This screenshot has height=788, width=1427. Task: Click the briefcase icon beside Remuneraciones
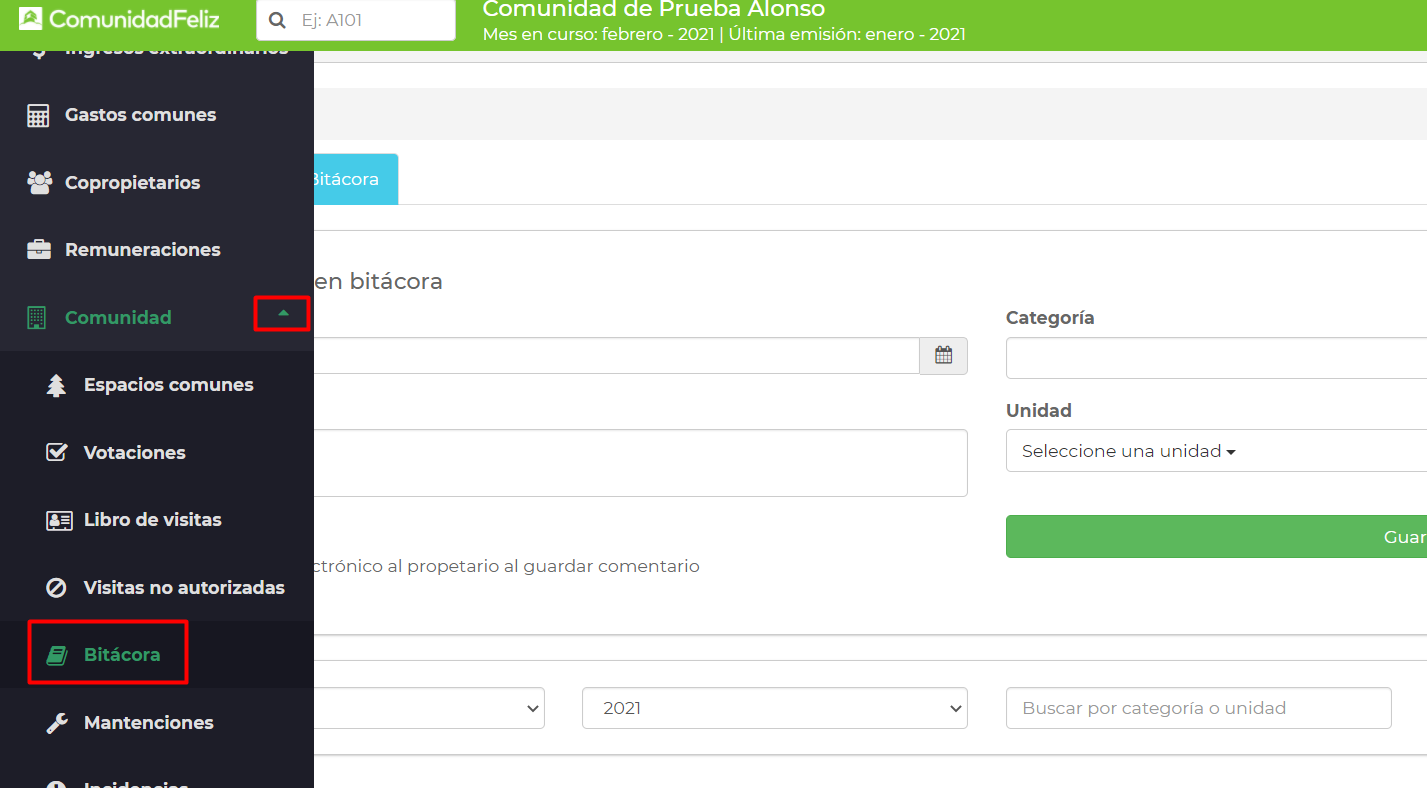pos(39,250)
